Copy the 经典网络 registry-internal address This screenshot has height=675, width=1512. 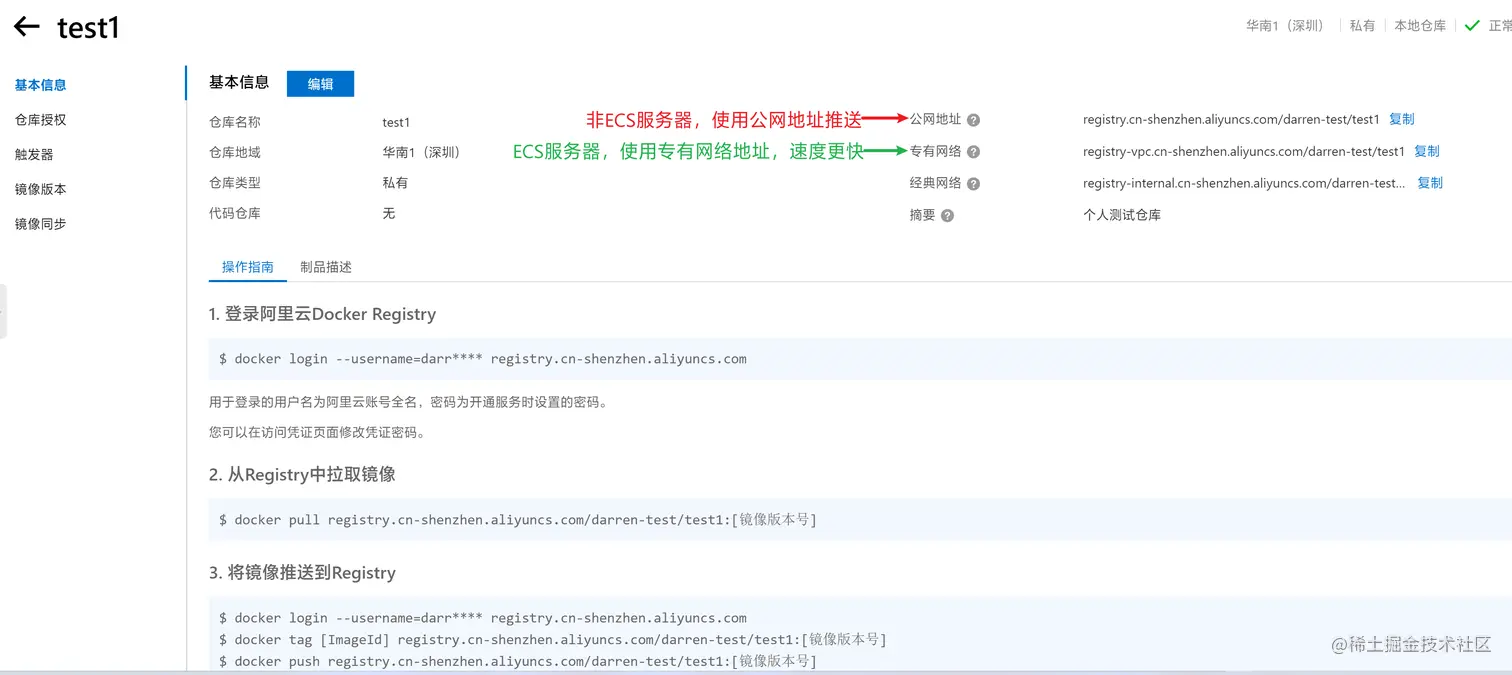tap(1430, 183)
